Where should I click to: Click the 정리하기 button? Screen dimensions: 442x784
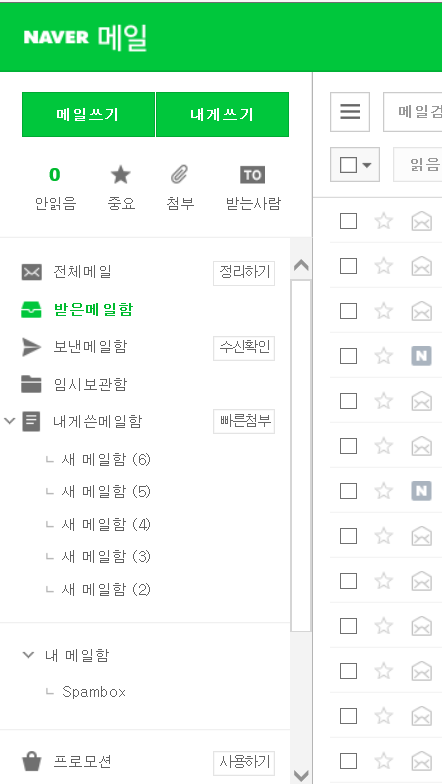tap(244, 272)
